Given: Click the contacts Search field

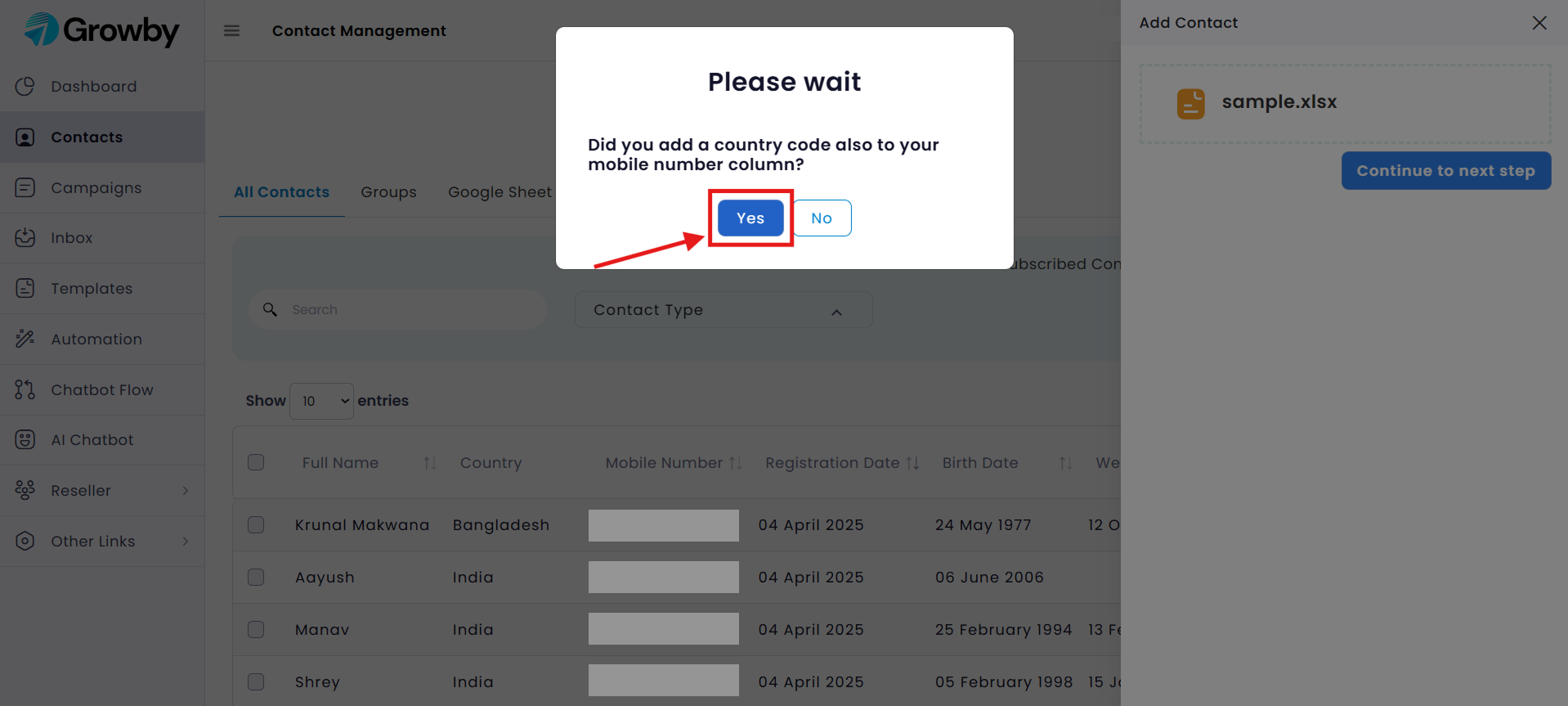Looking at the screenshot, I should pos(398,310).
